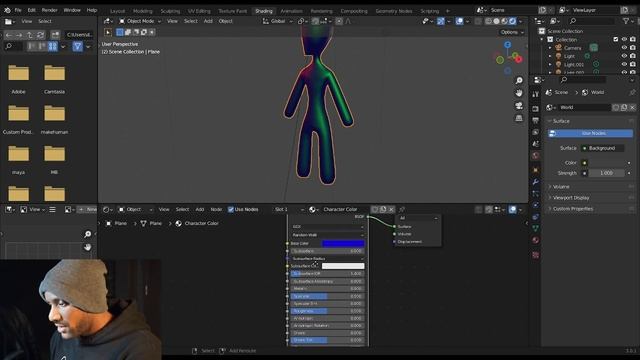Viewport: 640px width, 360px height.
Task: Click file browser refresh icon
Action: click(40, 35)
